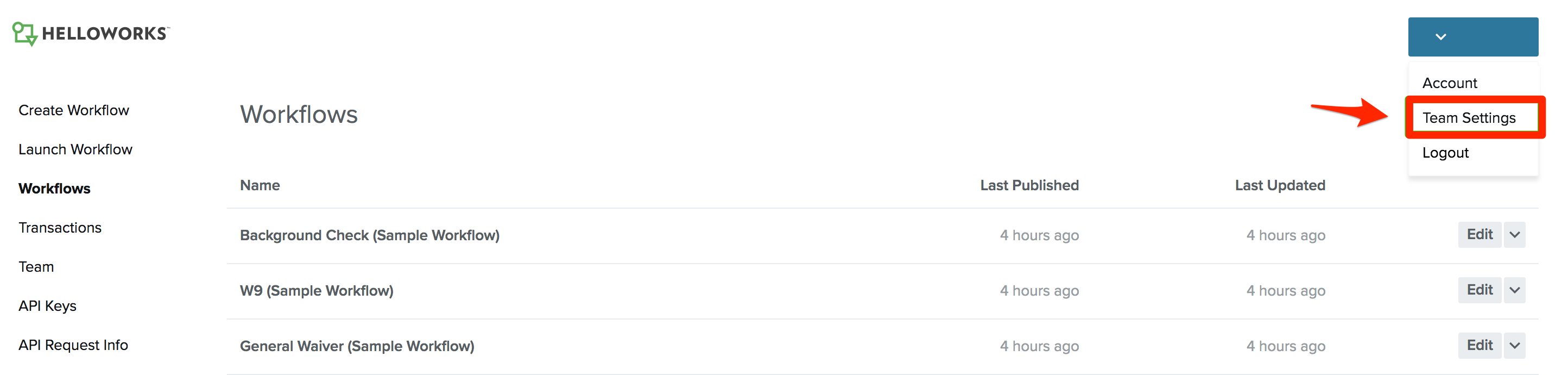Edit the General Waiver workflow
This screenshot has height=375, width=1568.
pos(1479,346)
